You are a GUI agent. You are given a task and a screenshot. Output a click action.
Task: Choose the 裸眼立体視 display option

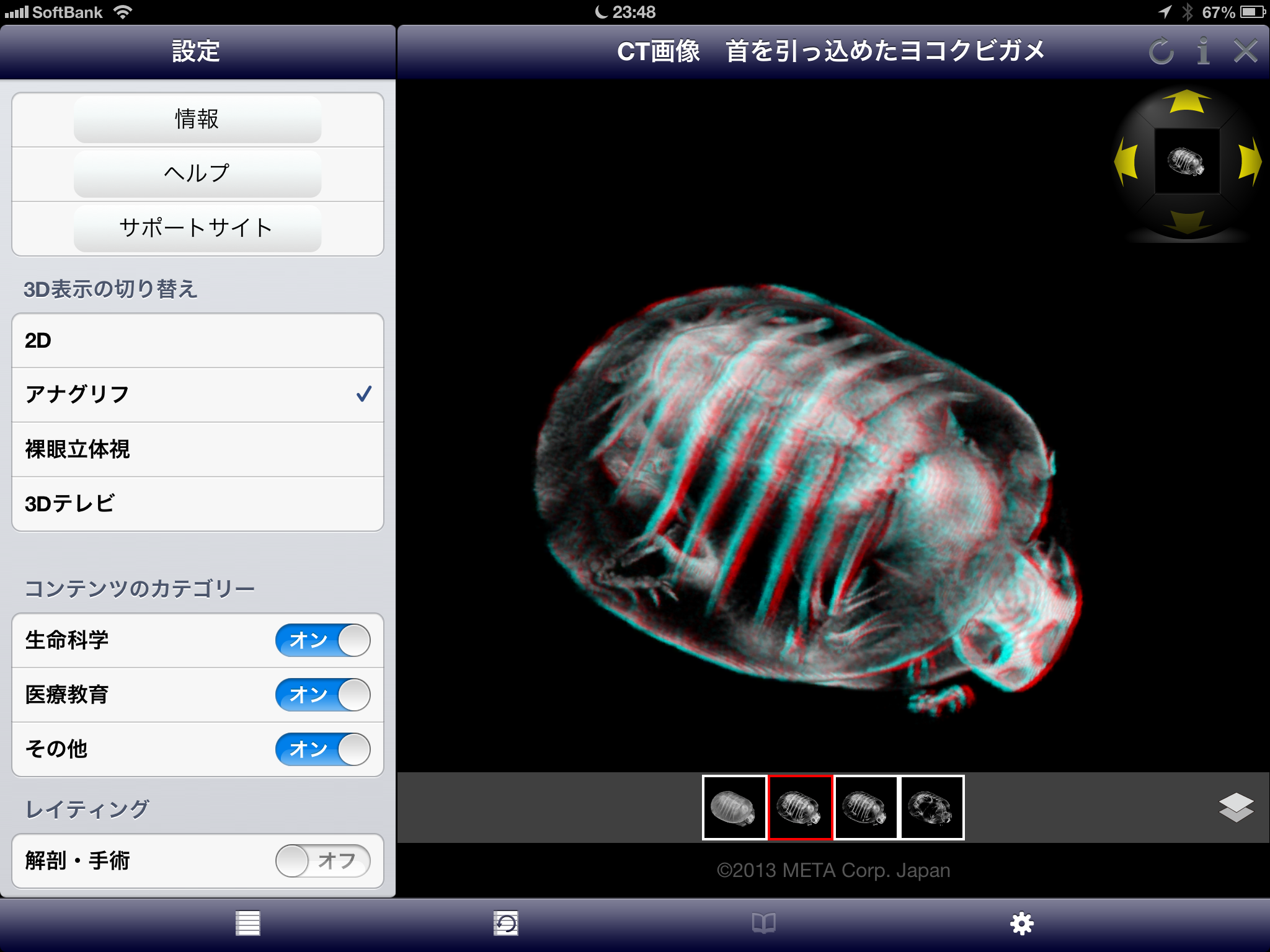click(197, 449)
